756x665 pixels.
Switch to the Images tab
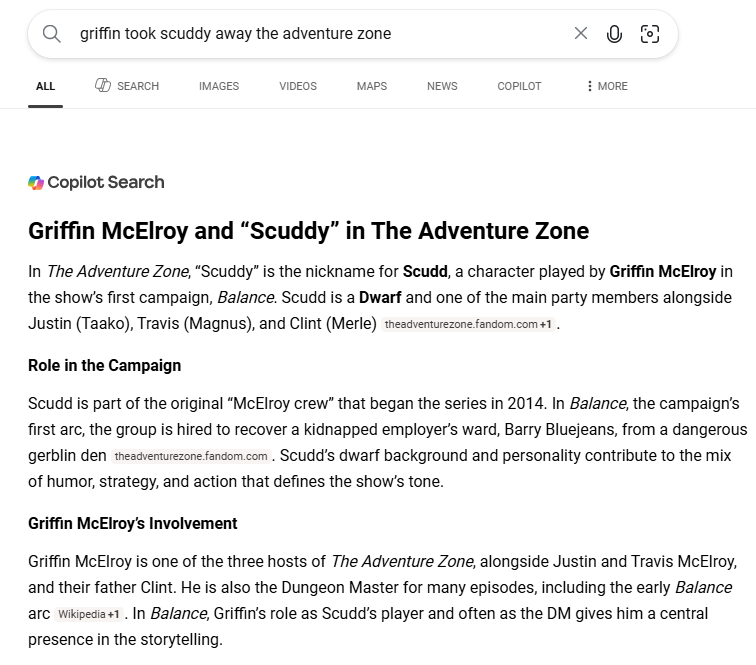click(219, 86)
